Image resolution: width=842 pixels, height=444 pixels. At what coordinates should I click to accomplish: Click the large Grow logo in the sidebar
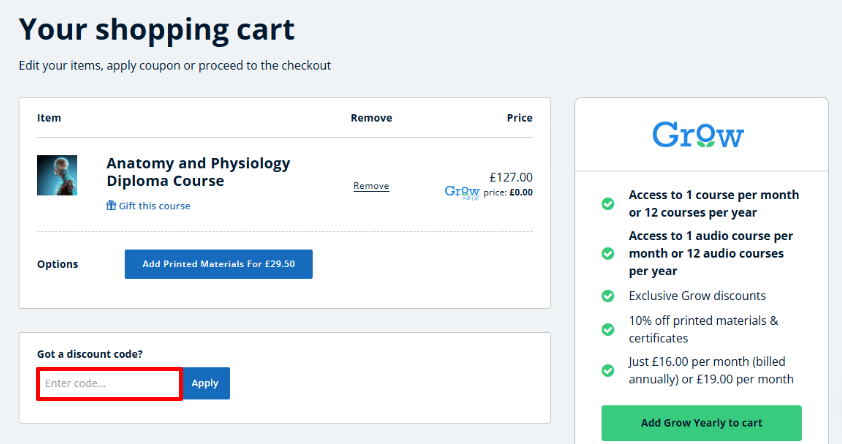point(698,134)
